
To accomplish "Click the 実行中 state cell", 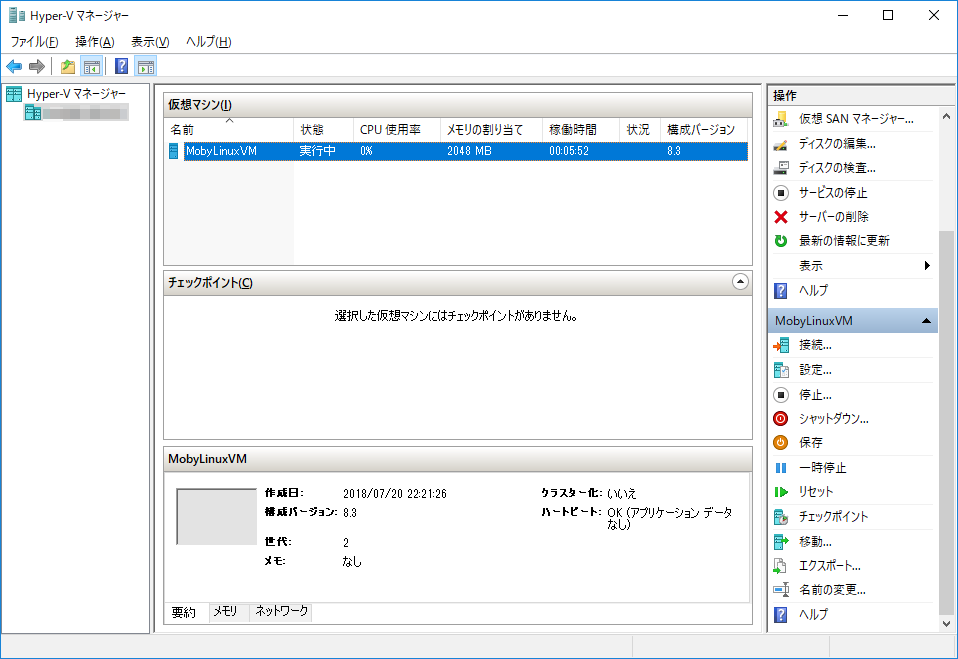I will point(317,151).
